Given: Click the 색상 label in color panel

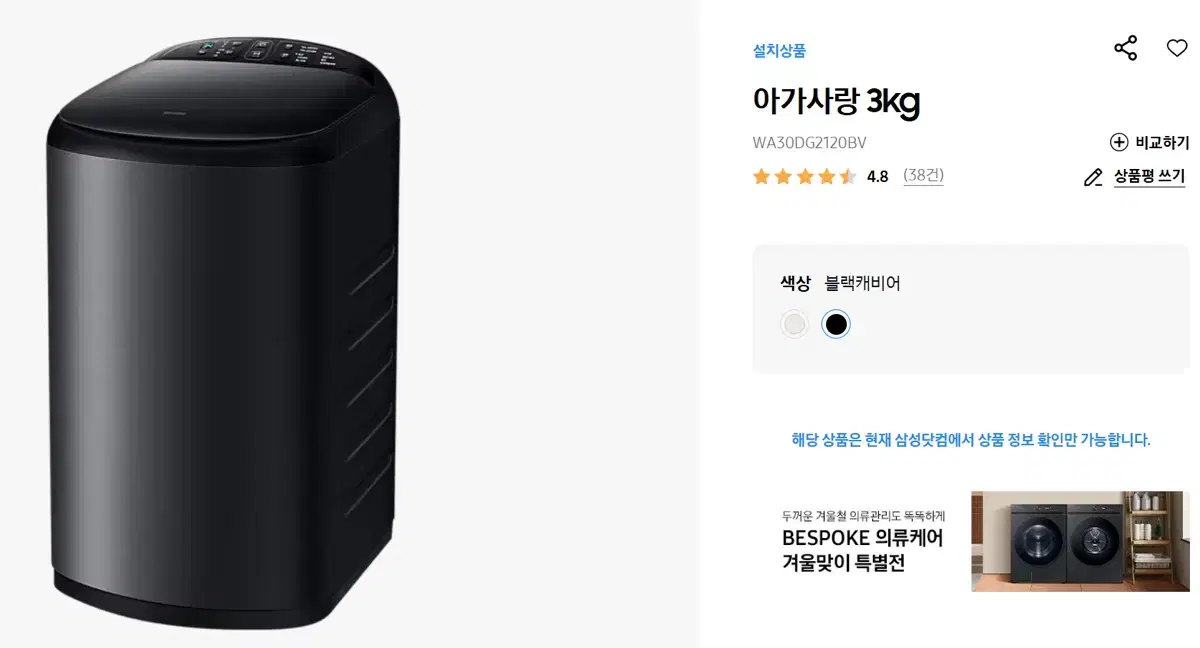Looking at the screenshot, I should click(x=795, y=283).
